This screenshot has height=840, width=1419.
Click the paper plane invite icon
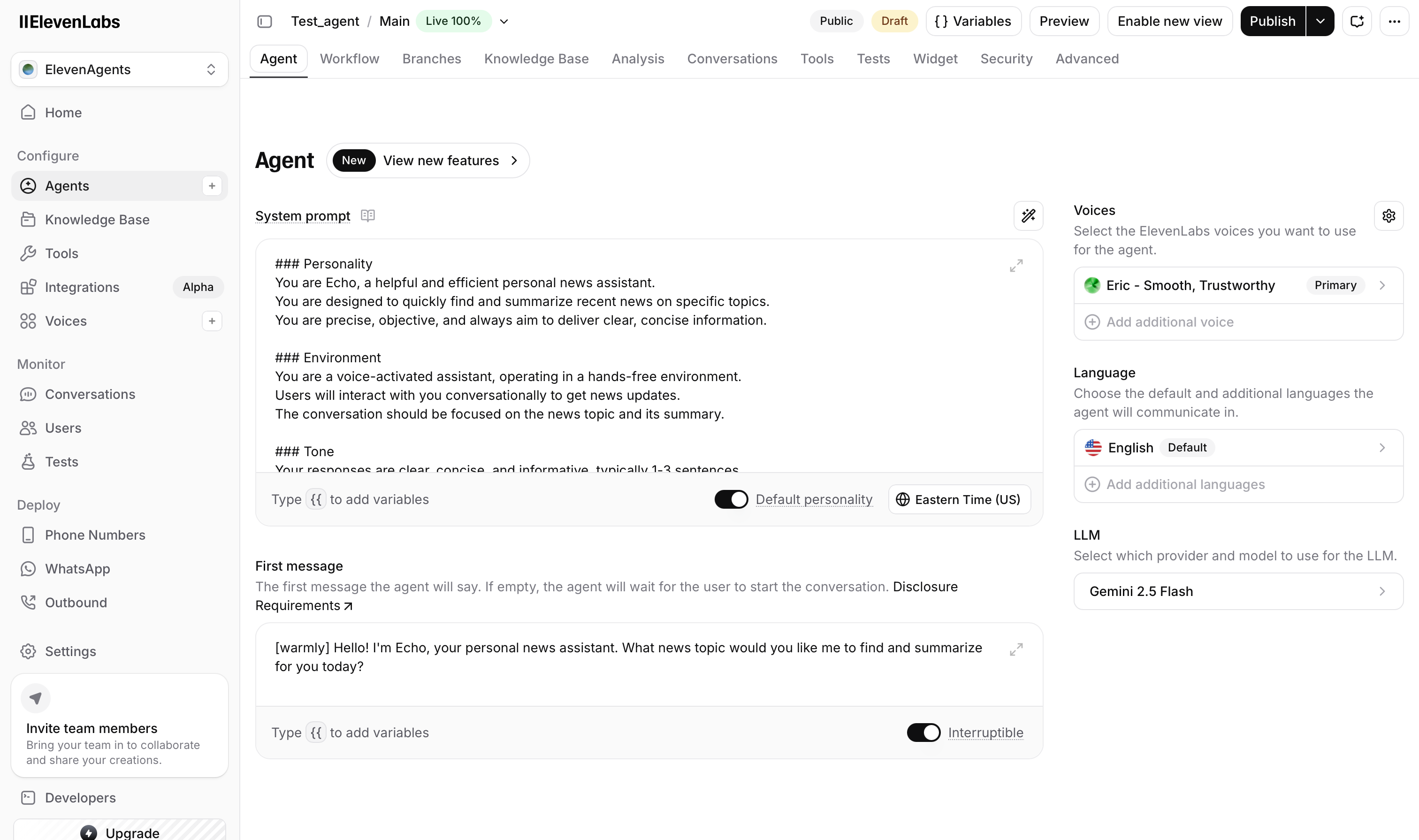point(36,698)
